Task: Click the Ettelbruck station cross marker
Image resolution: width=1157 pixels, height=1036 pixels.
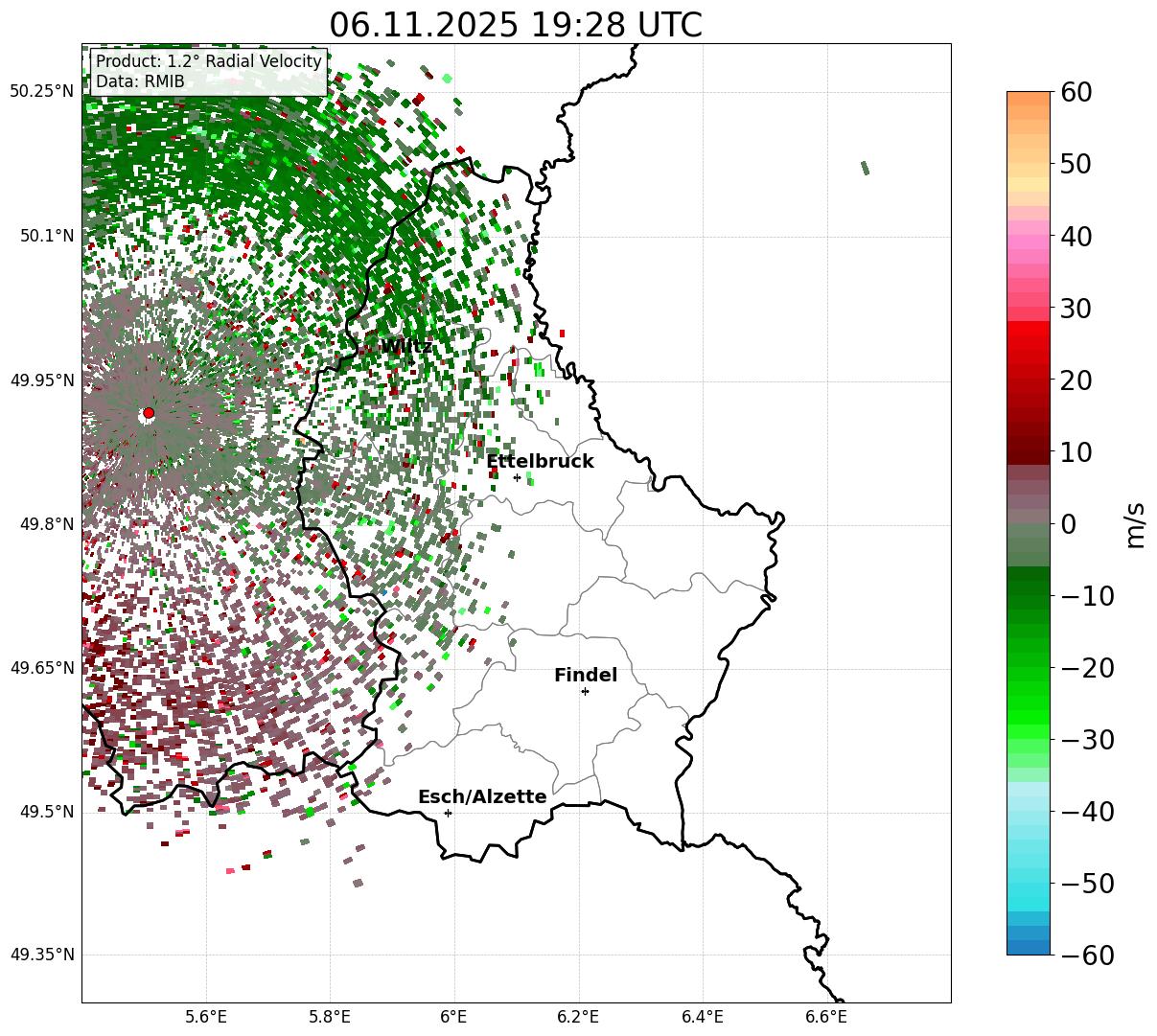Action: [x=517, y=477]
